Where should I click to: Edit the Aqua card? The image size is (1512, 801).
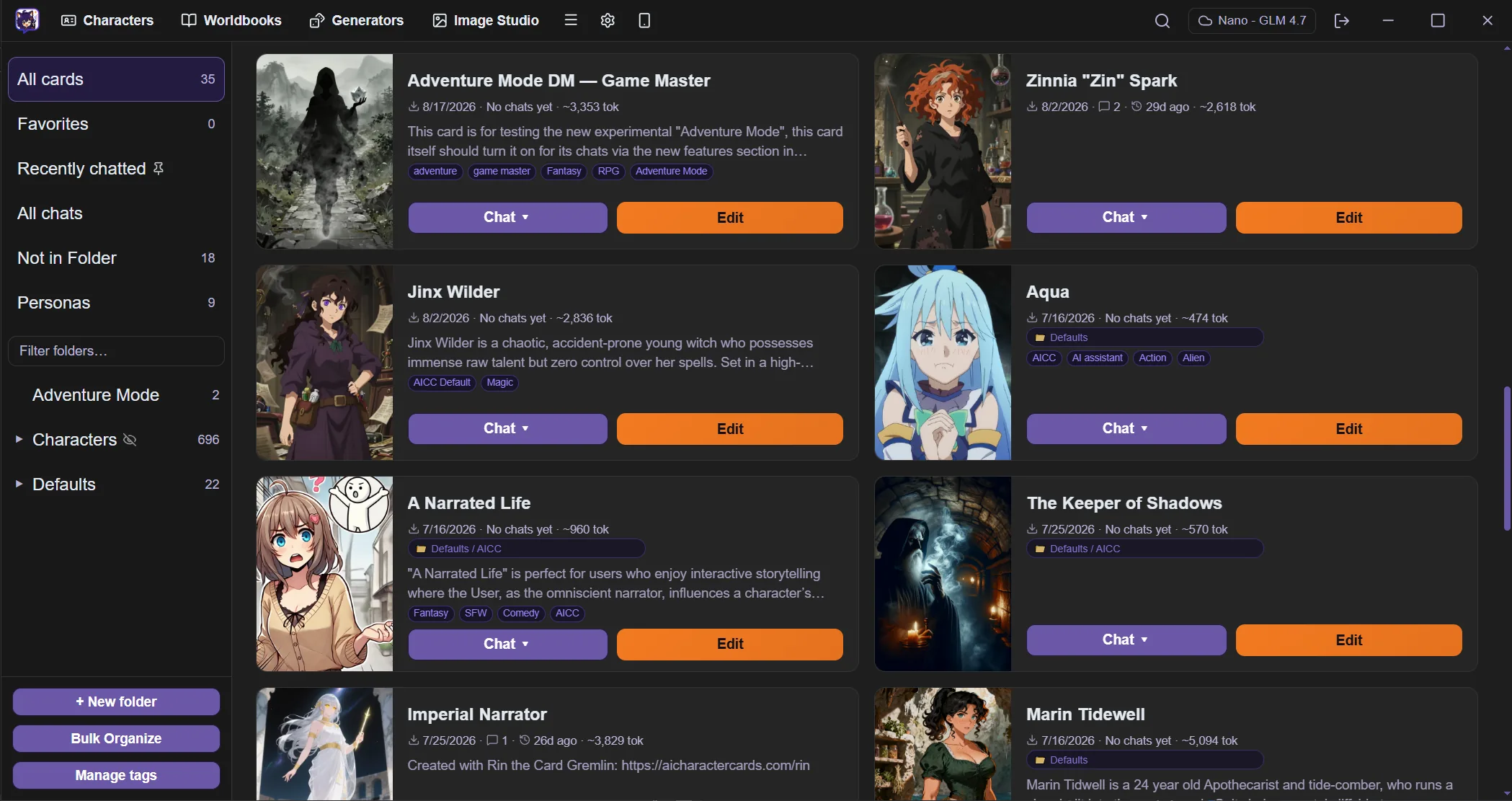coord(1348,428)
